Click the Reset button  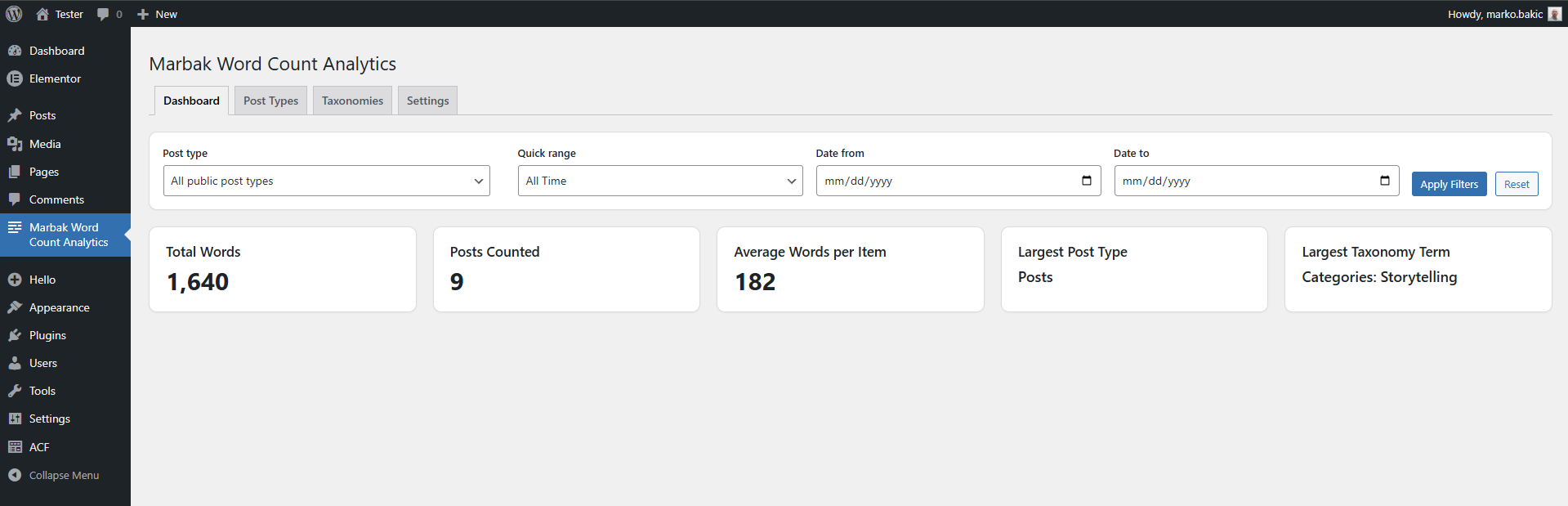click(1516, 184)
